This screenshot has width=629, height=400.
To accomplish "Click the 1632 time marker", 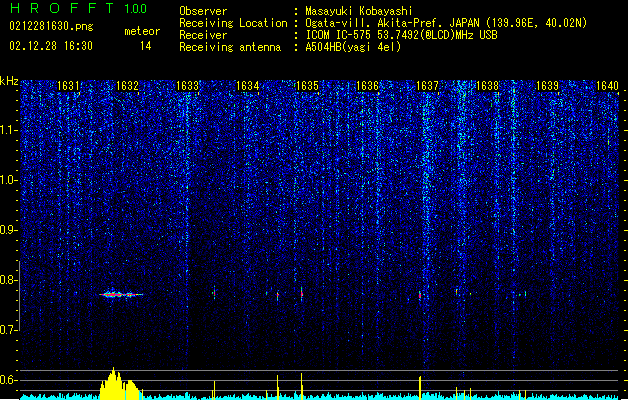I will [x=128, y=86].
